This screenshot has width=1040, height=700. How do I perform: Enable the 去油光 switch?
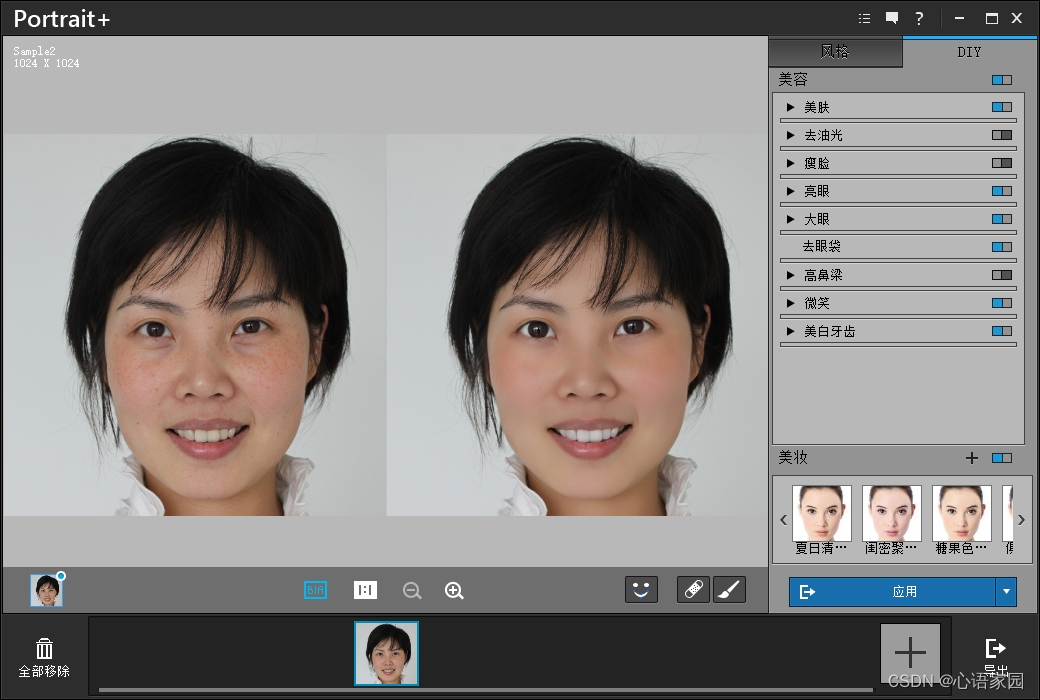(1002, 135)
